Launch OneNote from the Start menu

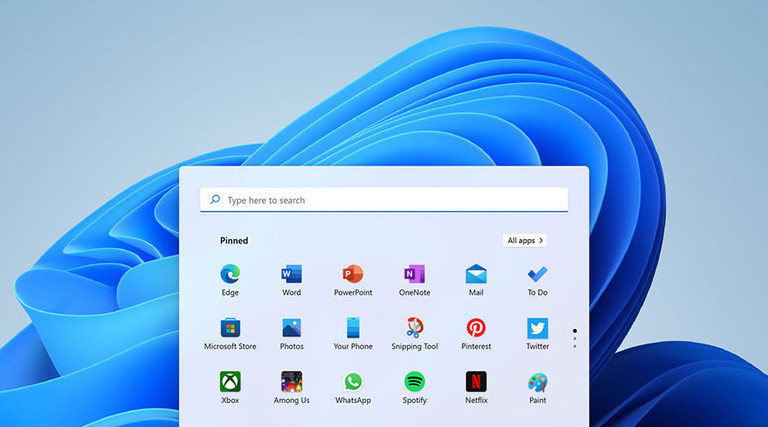(414, 280)
